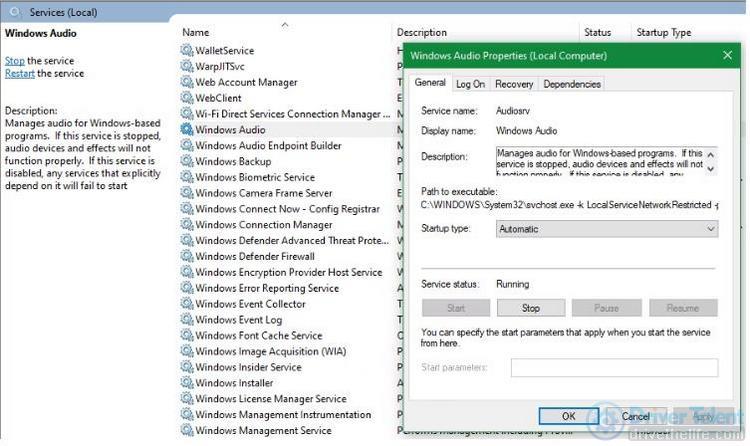Click the gear icon beside Windows Biometric Service

tap(187, 177)
